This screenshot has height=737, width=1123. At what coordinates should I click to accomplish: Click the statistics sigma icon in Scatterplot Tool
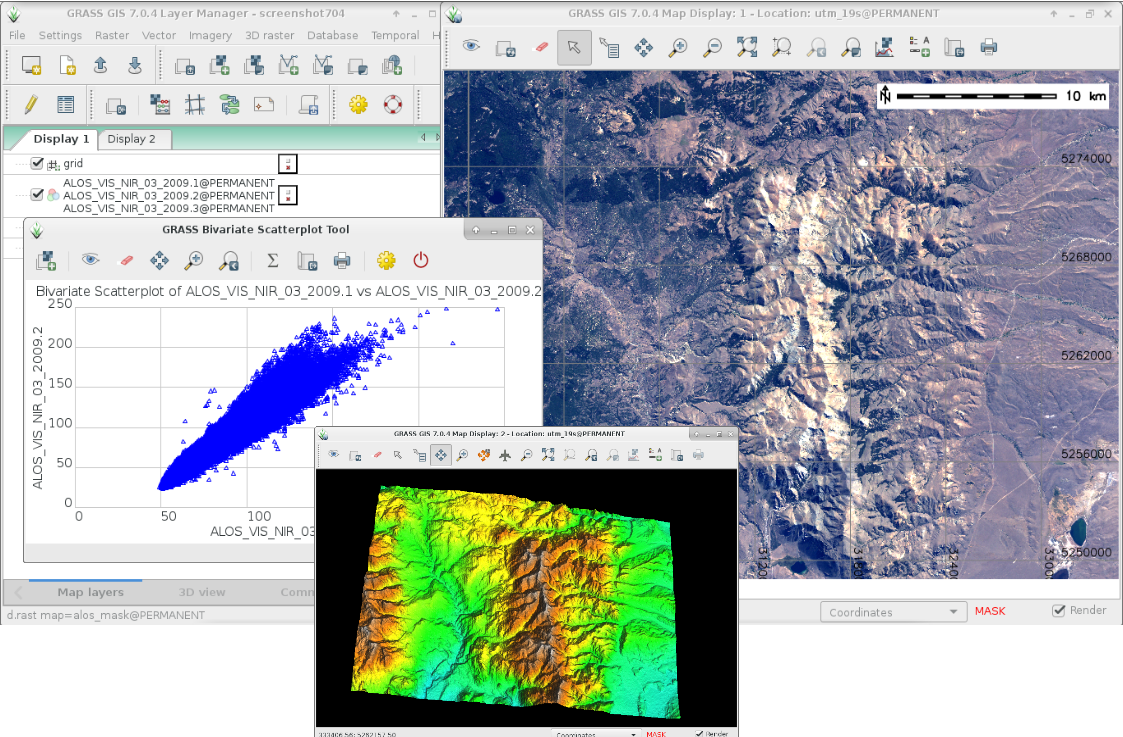[272, 260]
